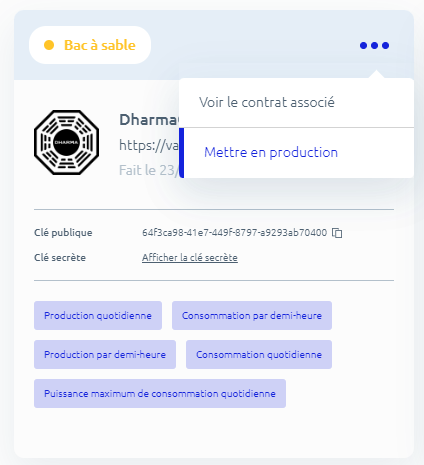
Task: Select 'Puissance maximum de consommation quotidienne' tag
Action: click(x=160, y=393)
